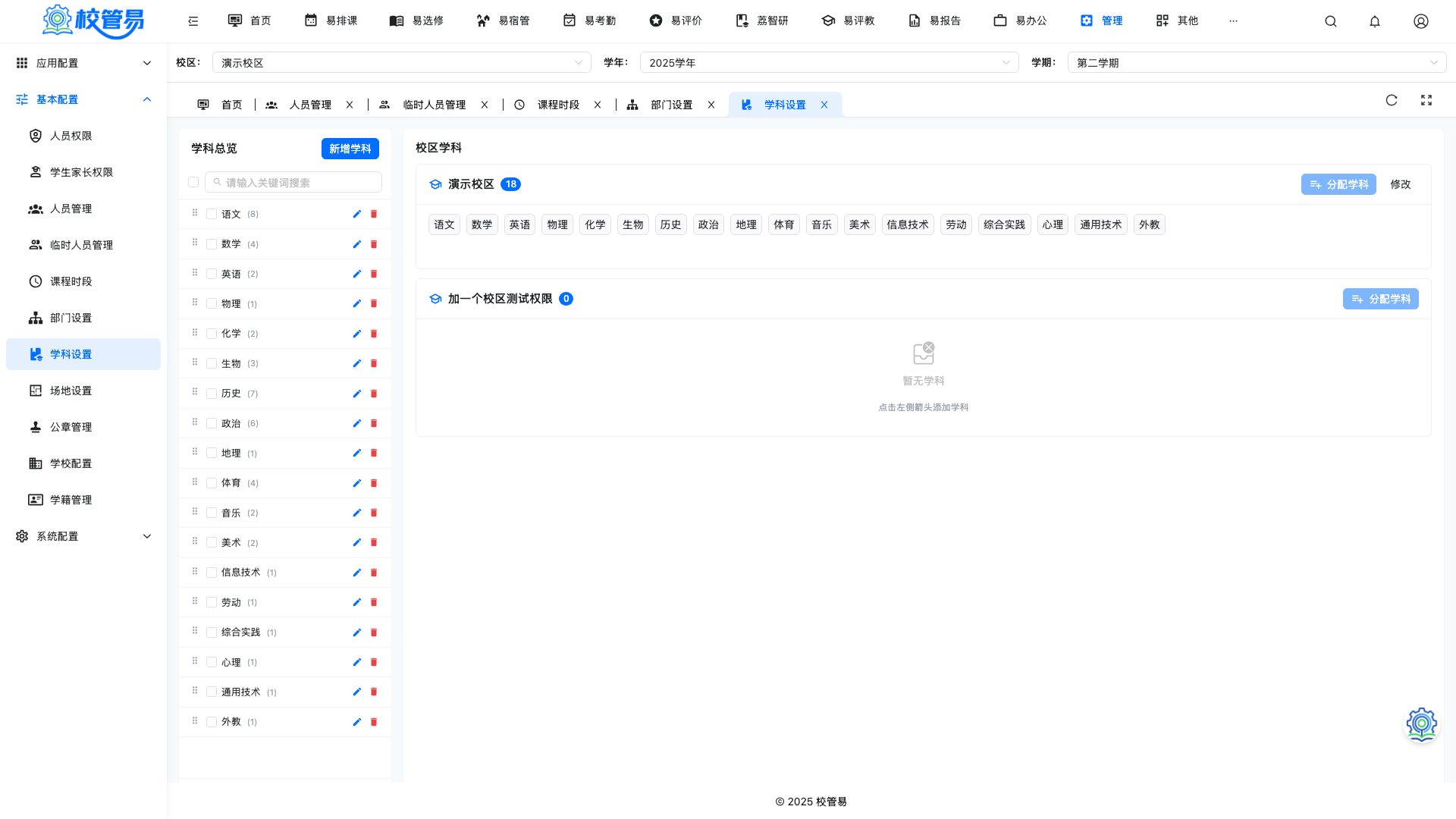Image resolution: width=1456 pixels, height=819 pixels.
Task: Delete the 外教 subject with trash icon
Action: 374,722
